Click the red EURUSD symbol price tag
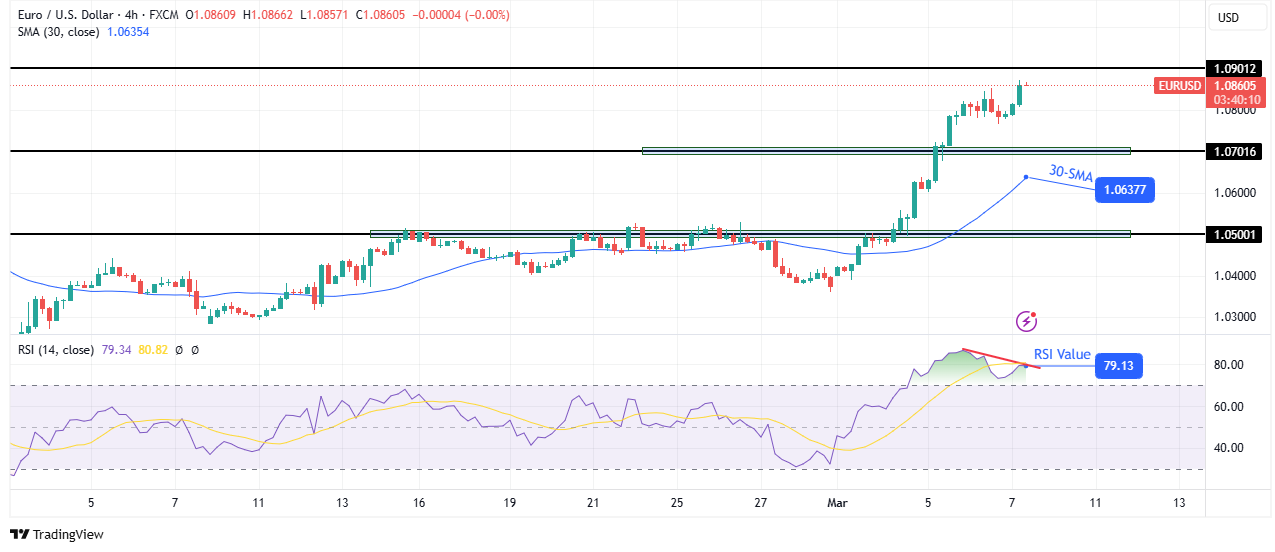The width and height of the screenshot is (1275, 552). (1179, 86)
